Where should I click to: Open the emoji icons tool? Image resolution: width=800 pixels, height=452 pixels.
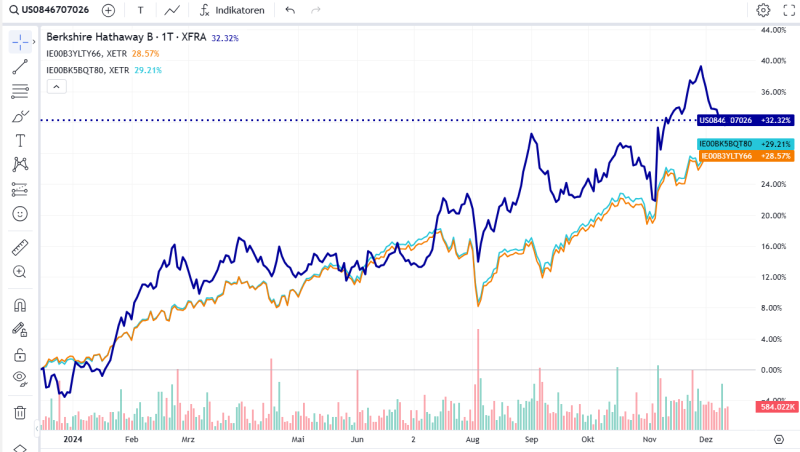20,214
